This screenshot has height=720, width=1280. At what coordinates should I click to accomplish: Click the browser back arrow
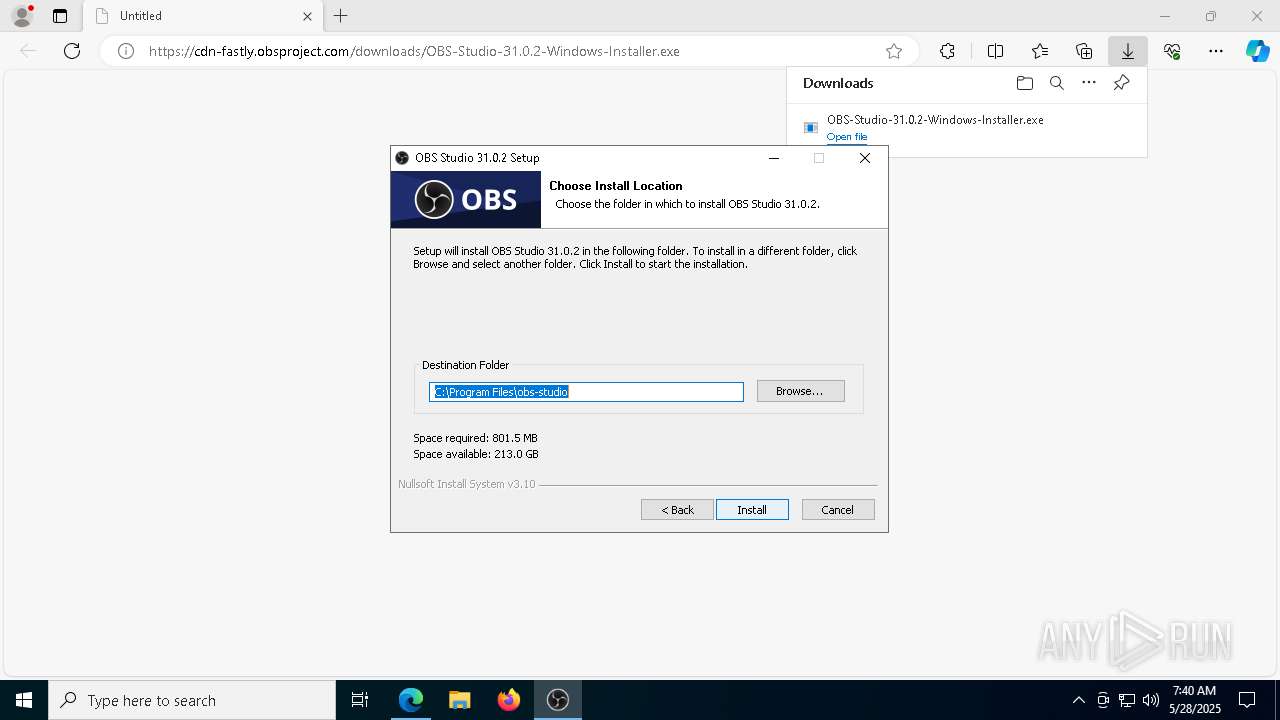click(x=28, y=51)
